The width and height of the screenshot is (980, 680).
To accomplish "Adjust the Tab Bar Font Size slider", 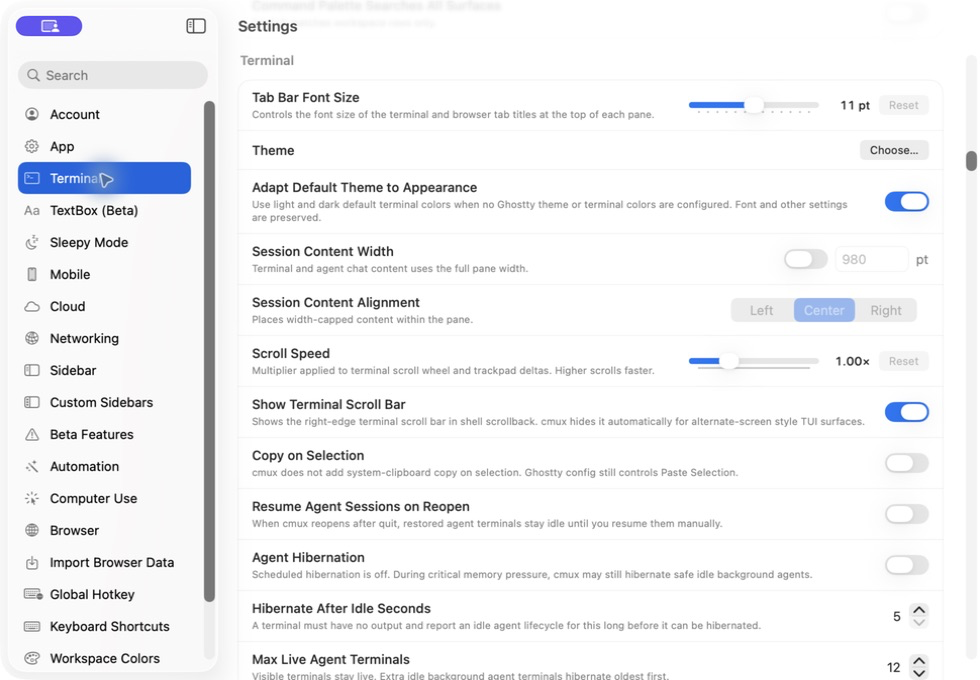I will click(753, 105).
